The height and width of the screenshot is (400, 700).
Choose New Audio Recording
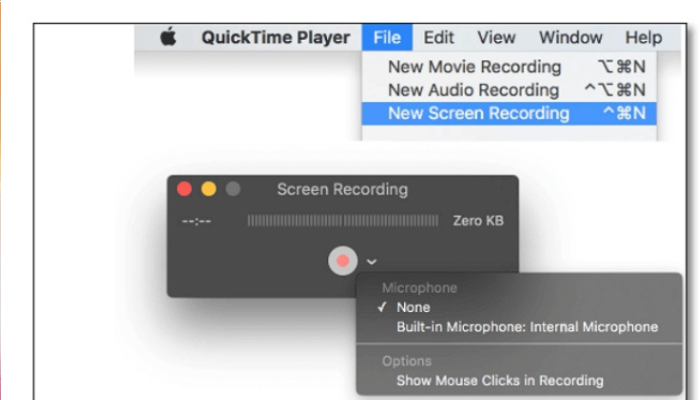coord(509,90)
